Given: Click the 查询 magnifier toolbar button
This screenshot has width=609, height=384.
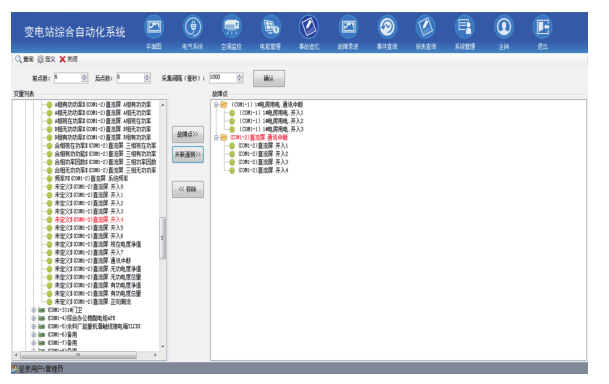Looking at the screenshot, I should (24, 59).
